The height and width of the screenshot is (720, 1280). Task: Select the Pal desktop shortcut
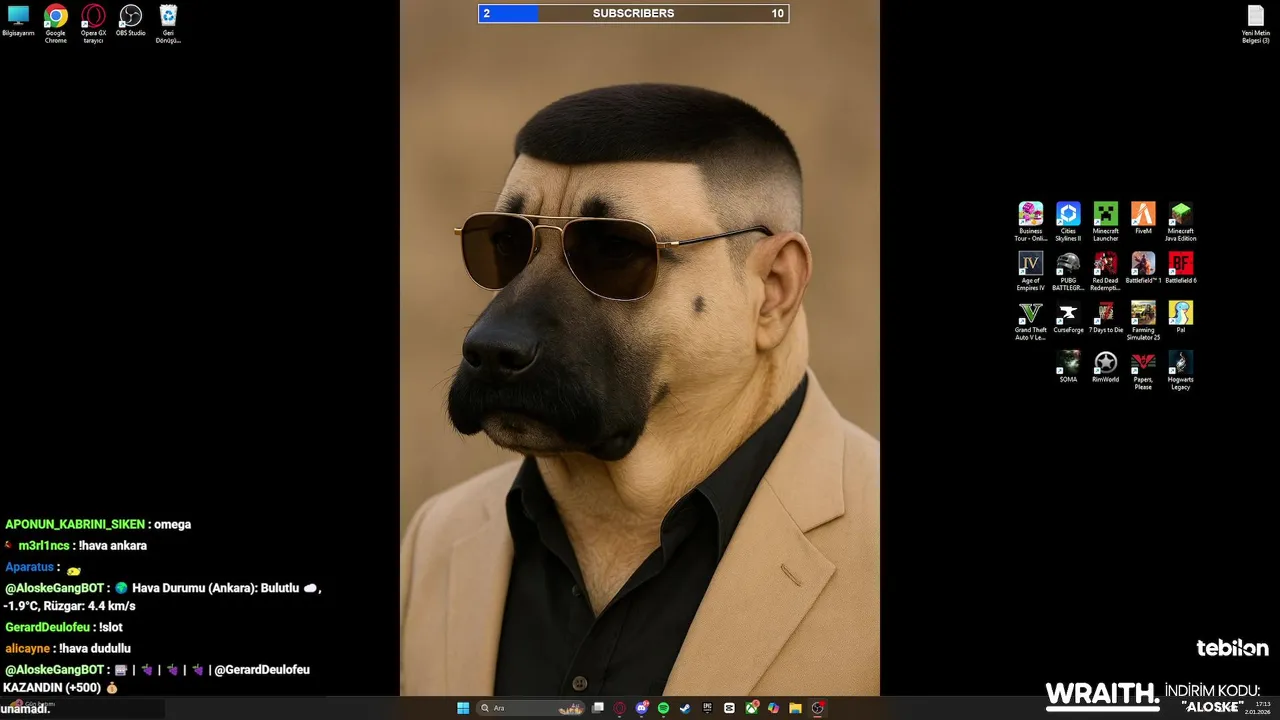tap(1180, 318)
